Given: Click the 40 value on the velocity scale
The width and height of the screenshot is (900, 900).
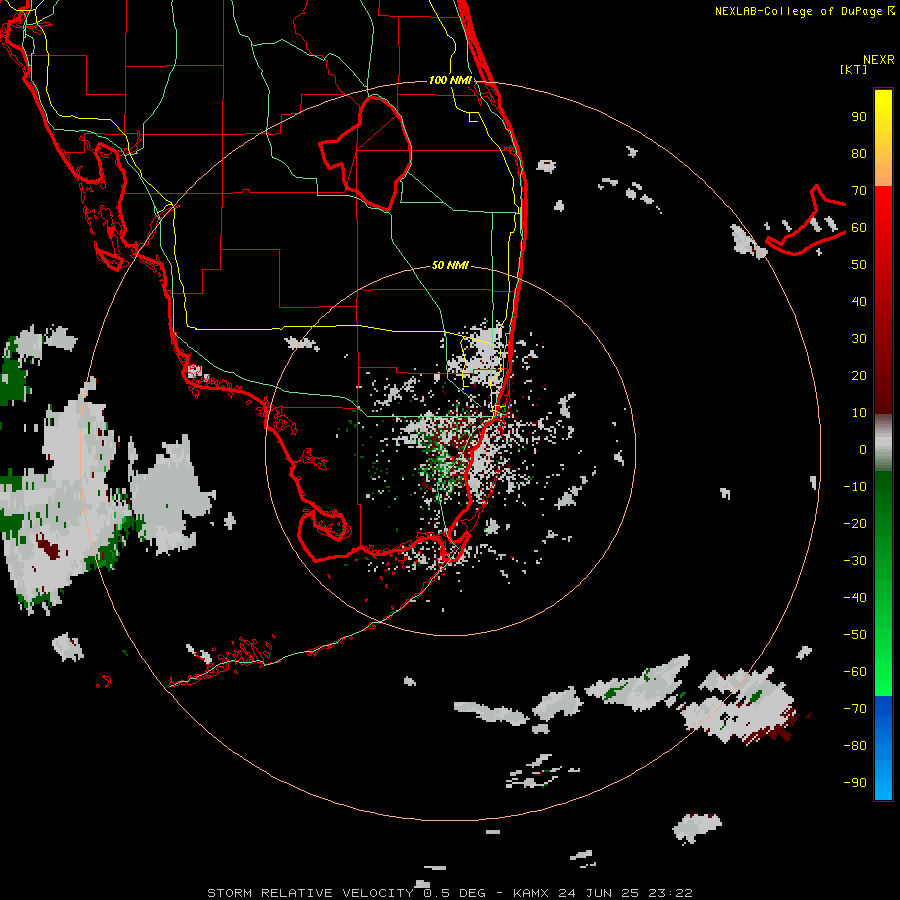Looking at the screenshot, I should pos(859,302).
